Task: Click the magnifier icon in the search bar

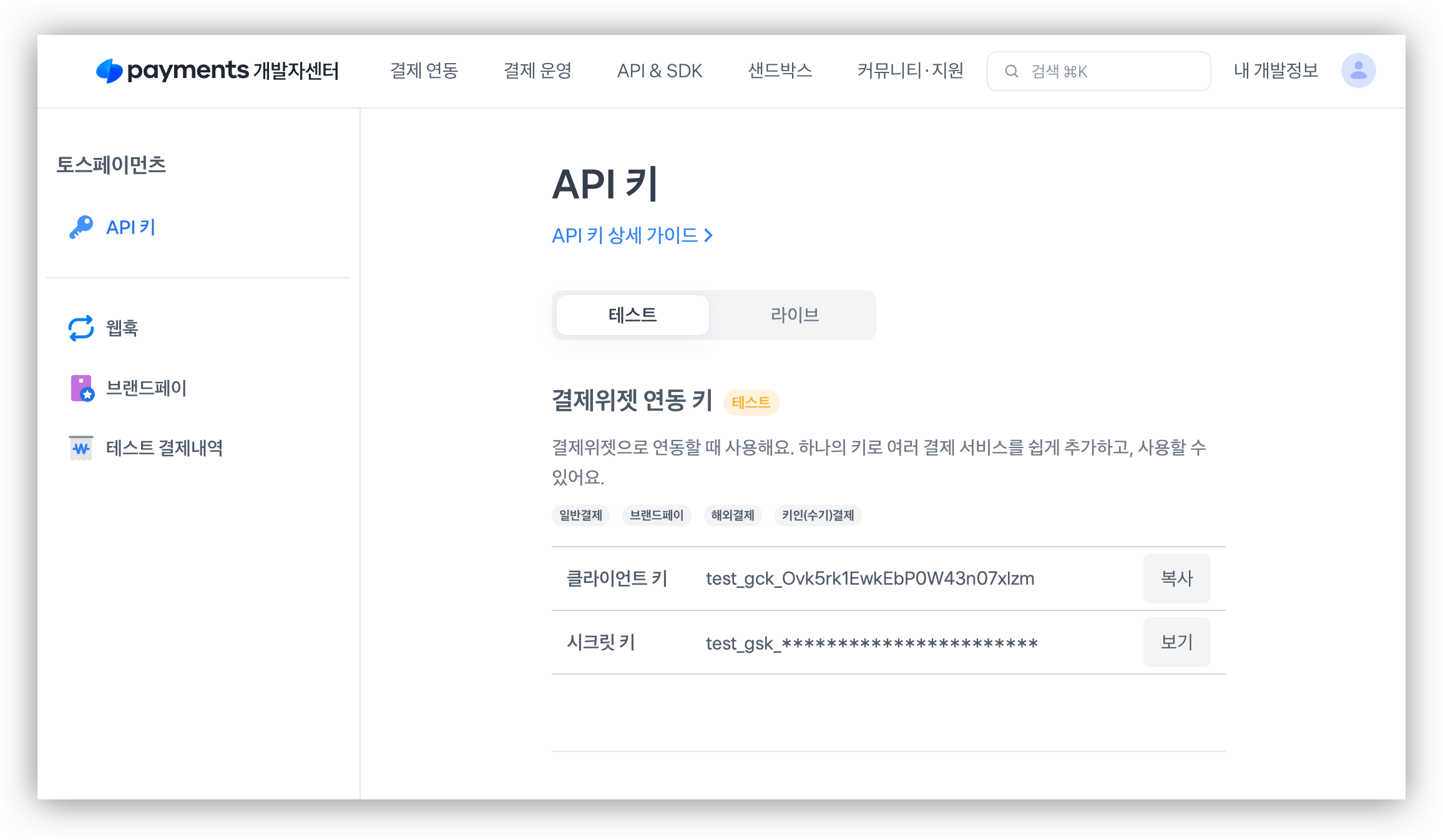Action: [1012, 71]
